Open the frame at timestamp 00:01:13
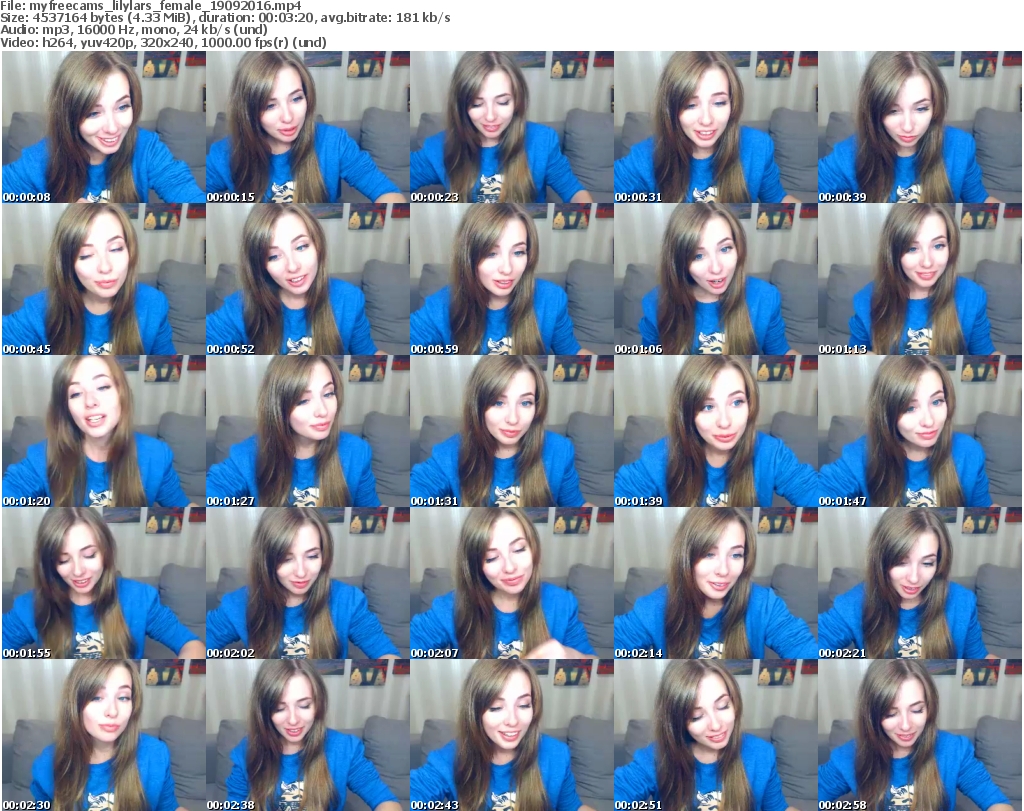Viewport: 1024px width, 811px height. click(x=920, y=279)
